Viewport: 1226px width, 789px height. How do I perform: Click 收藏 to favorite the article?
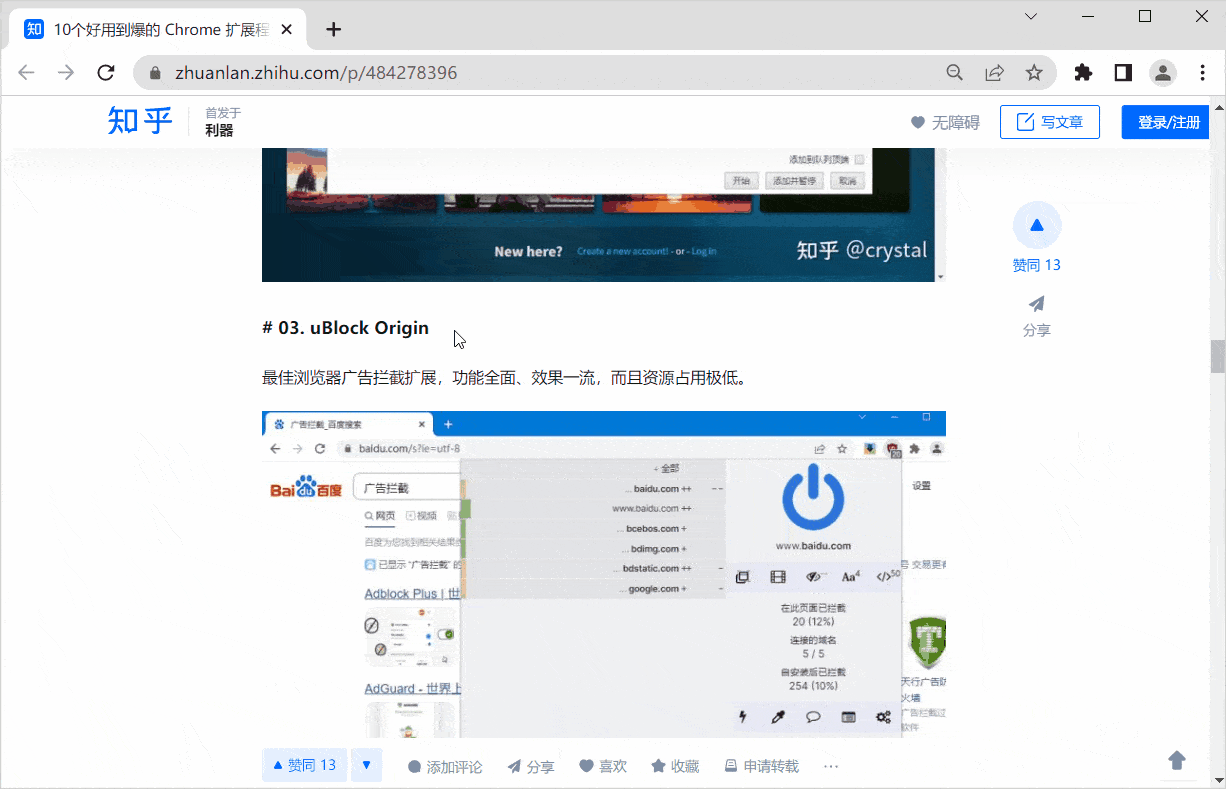coord(675,767)
